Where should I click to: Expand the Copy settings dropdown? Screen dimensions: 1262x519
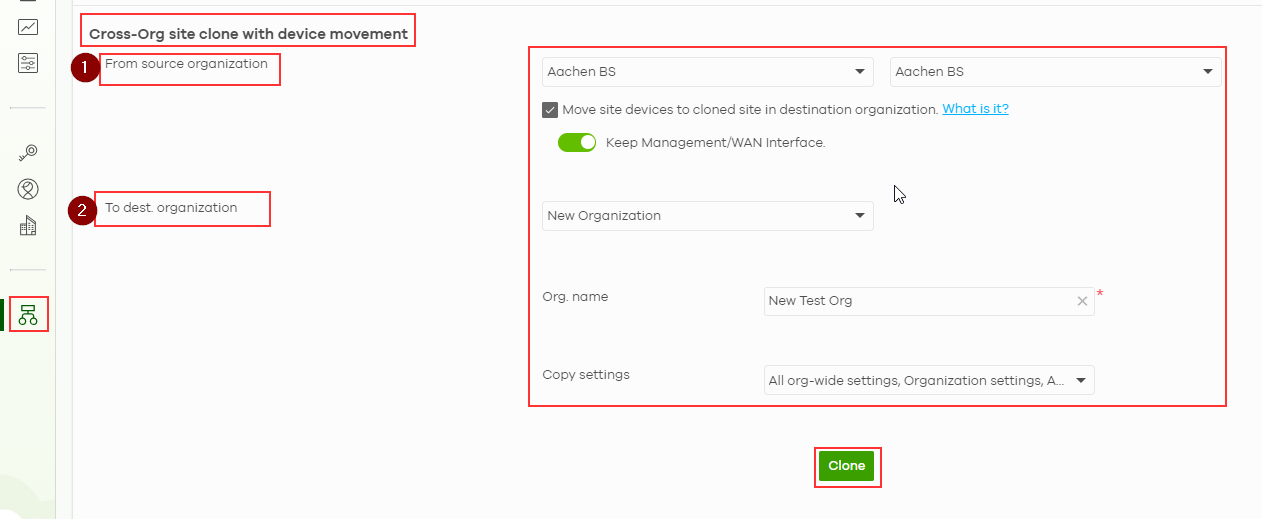pos(929,380)
